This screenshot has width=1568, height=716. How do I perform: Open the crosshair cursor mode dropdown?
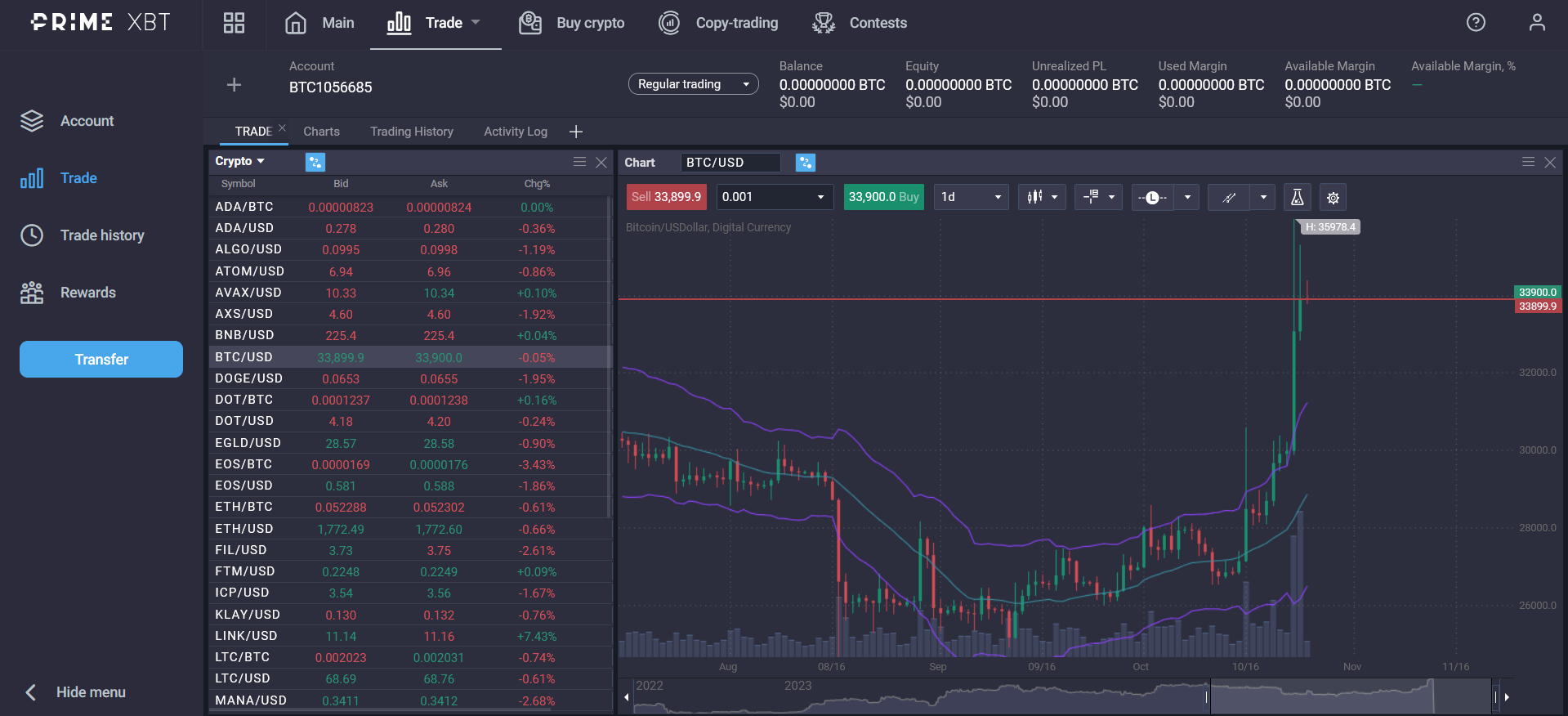(1098, 197)
